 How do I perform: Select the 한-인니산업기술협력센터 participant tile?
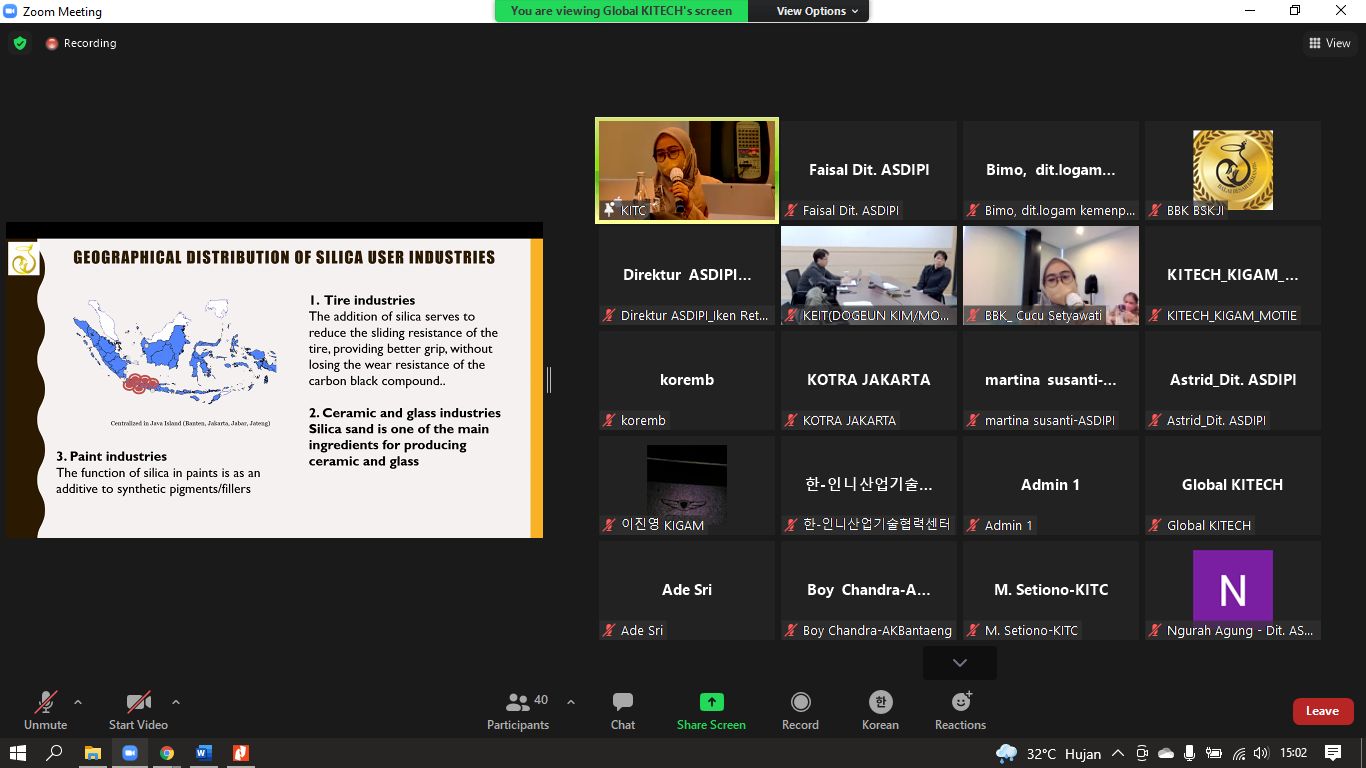pyautogui.click(x=869, y=485)
